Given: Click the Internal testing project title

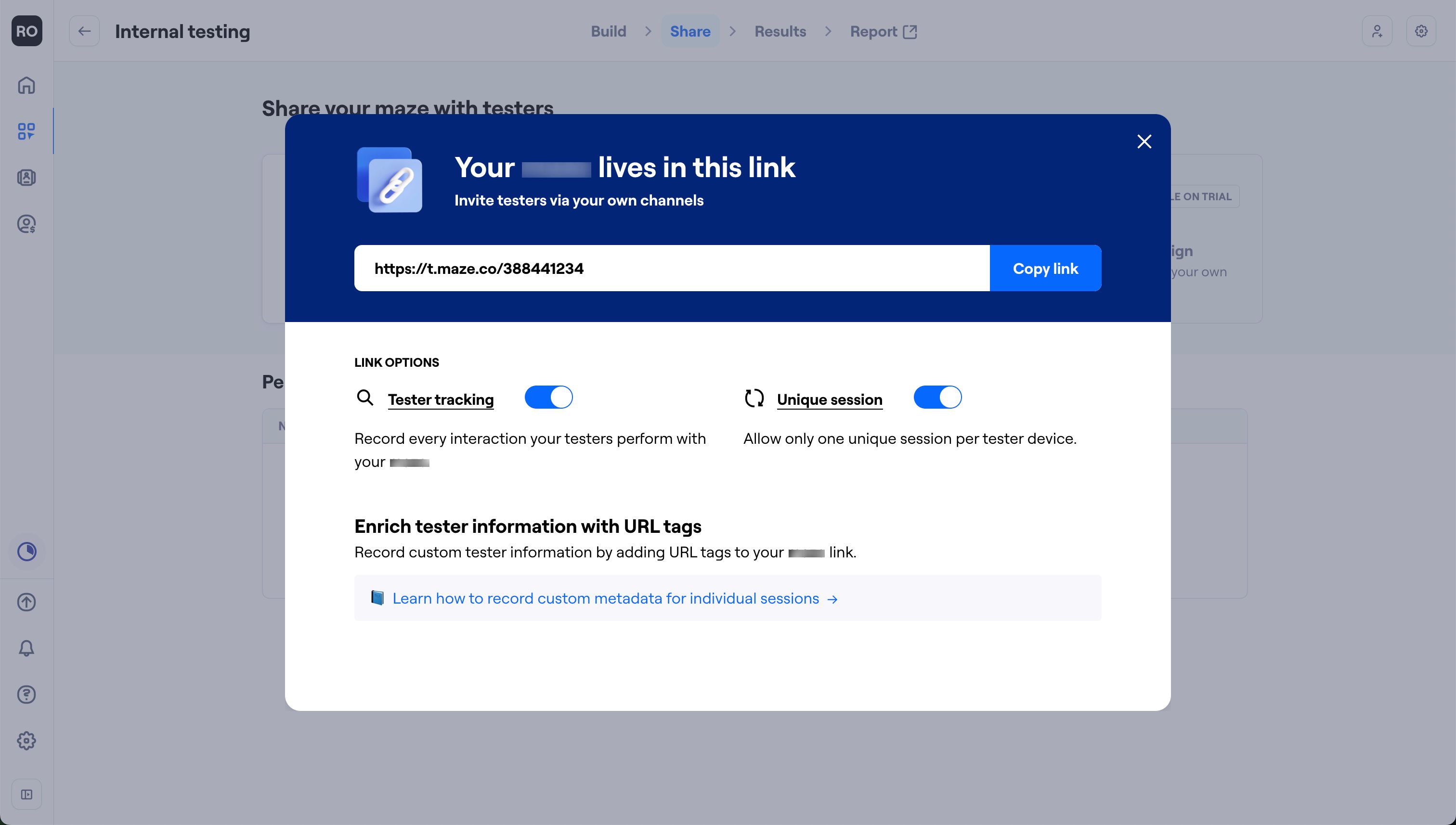Looking at the screenshot, I should point(182,31).
